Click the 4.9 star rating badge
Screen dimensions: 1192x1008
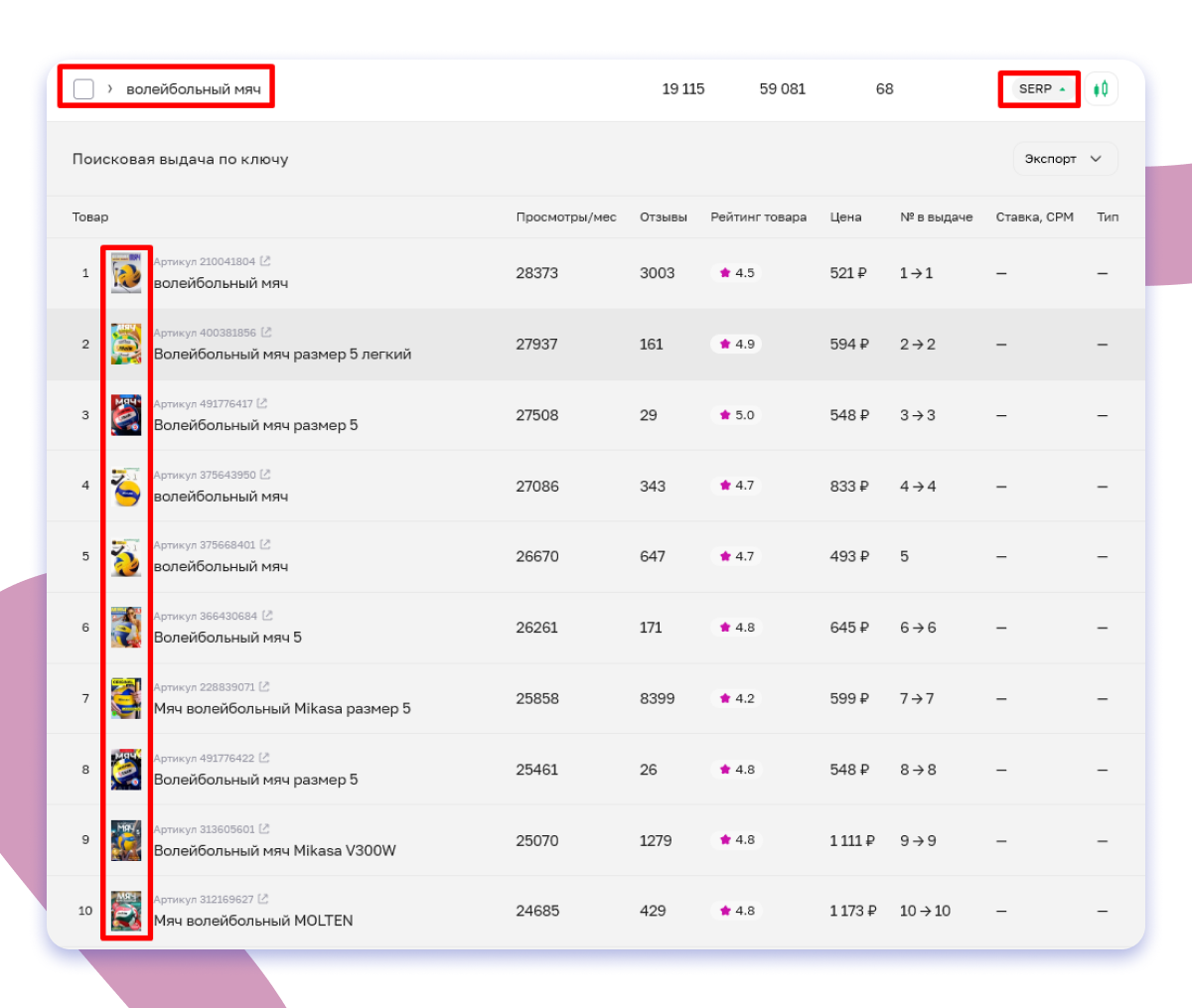736,345
